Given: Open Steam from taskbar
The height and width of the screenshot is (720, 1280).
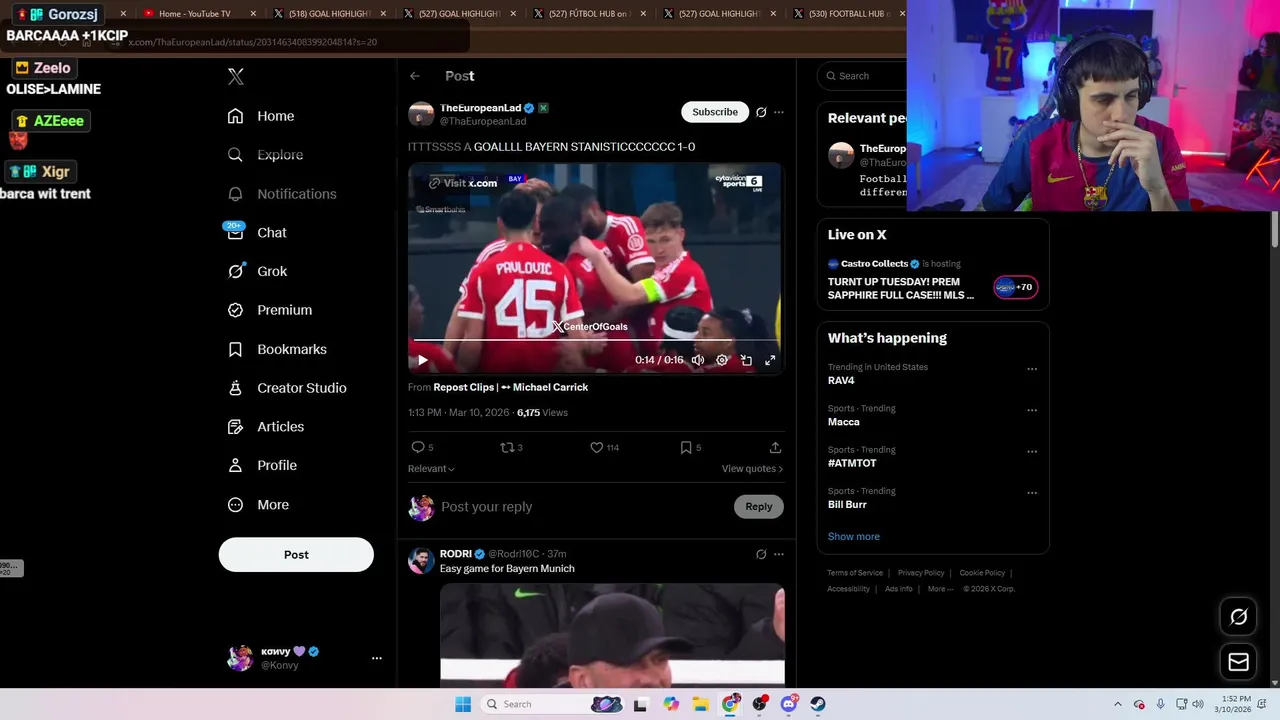Looking at the screenshot, I should (818, 704).
